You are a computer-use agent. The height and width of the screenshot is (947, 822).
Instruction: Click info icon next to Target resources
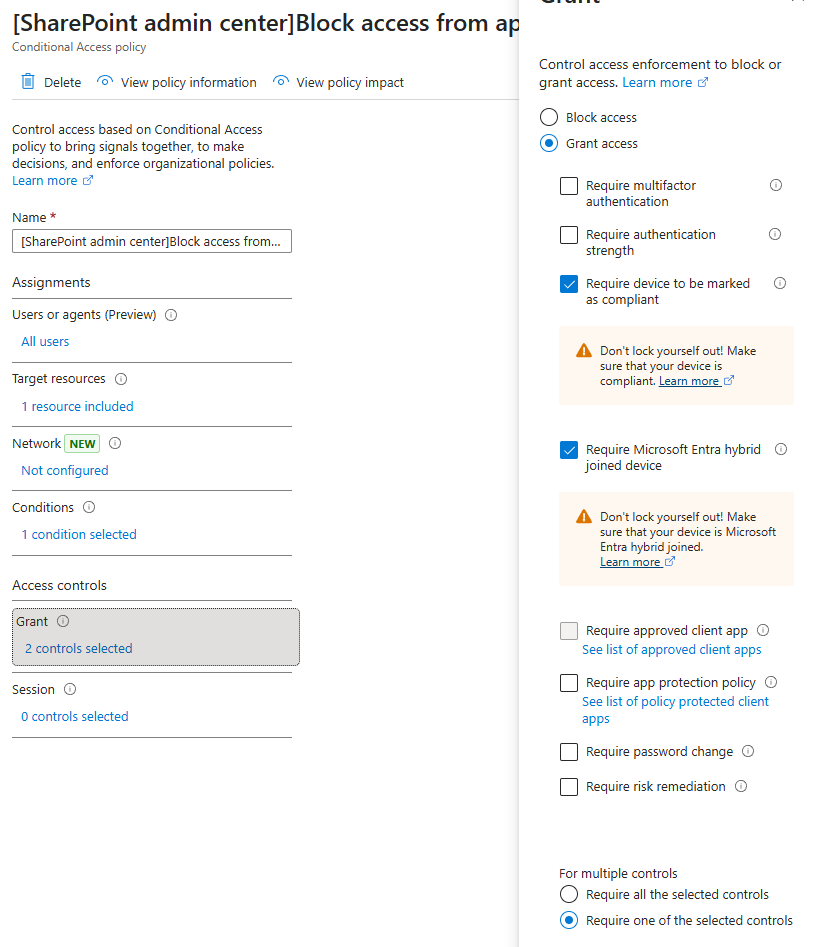click(x=121, y=379)
